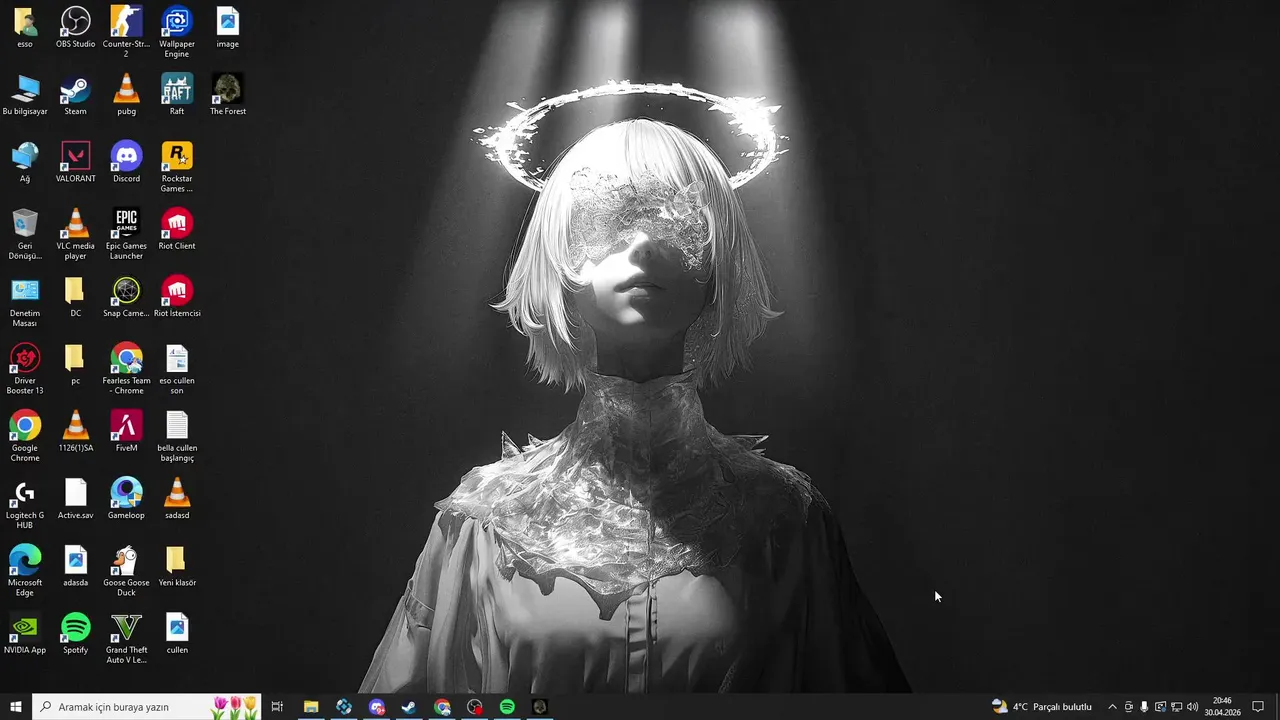The width and height of the screenshot is (1280, 720).
Task: Select the image file on desktop
Action: (228, 27)
